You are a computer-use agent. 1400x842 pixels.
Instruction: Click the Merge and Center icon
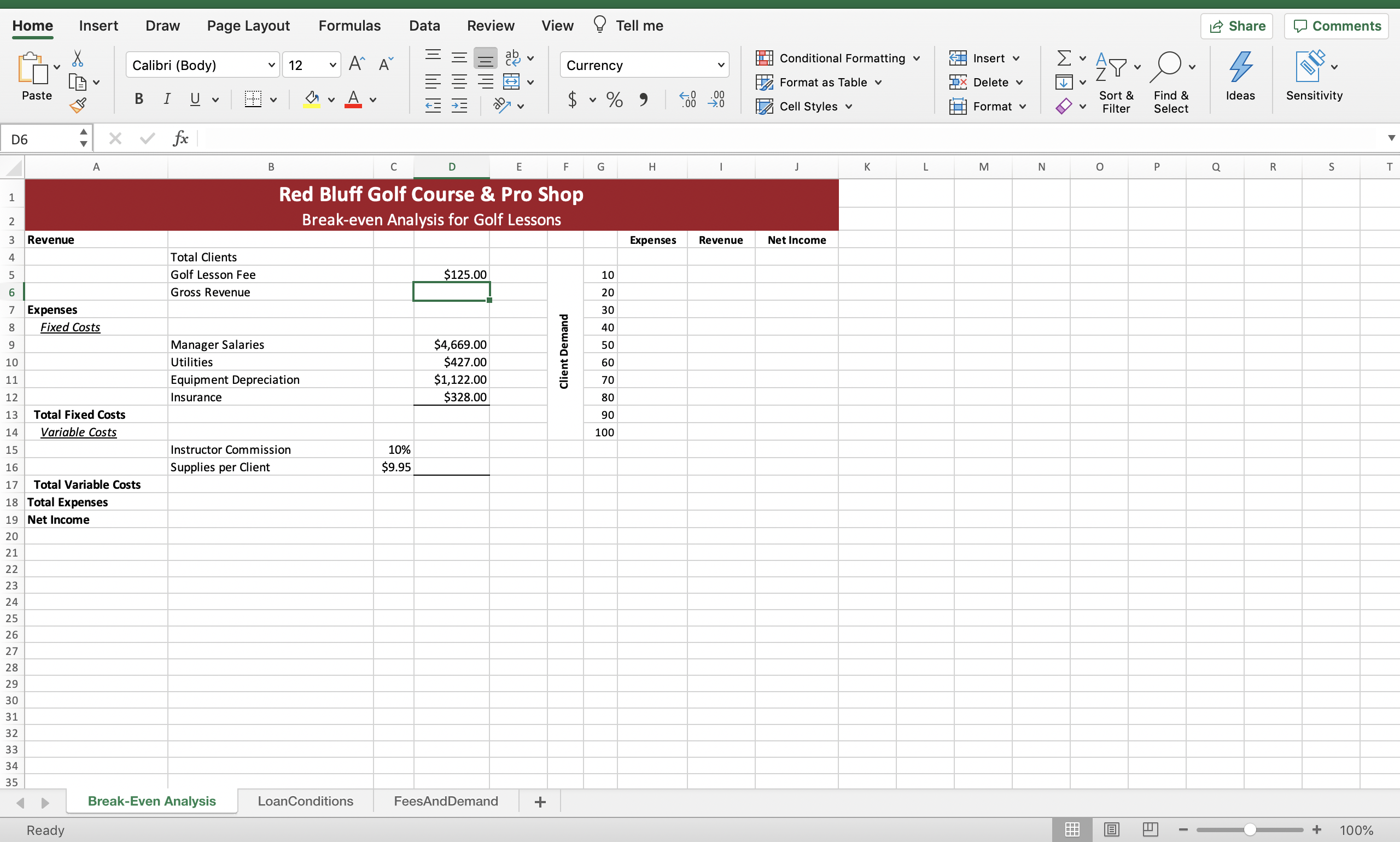[511, 81]
